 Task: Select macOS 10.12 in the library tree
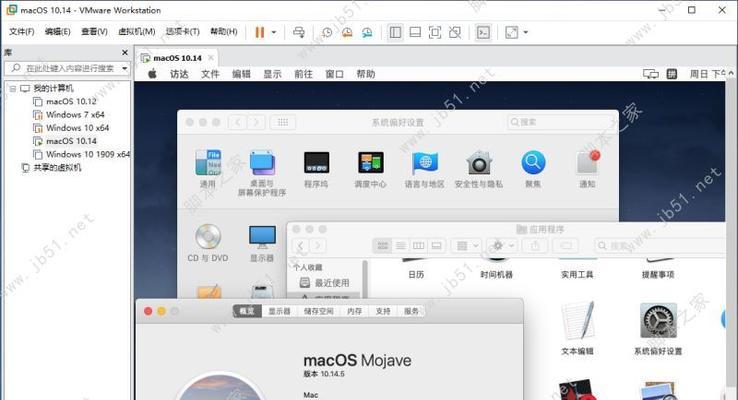click(71, 101)
